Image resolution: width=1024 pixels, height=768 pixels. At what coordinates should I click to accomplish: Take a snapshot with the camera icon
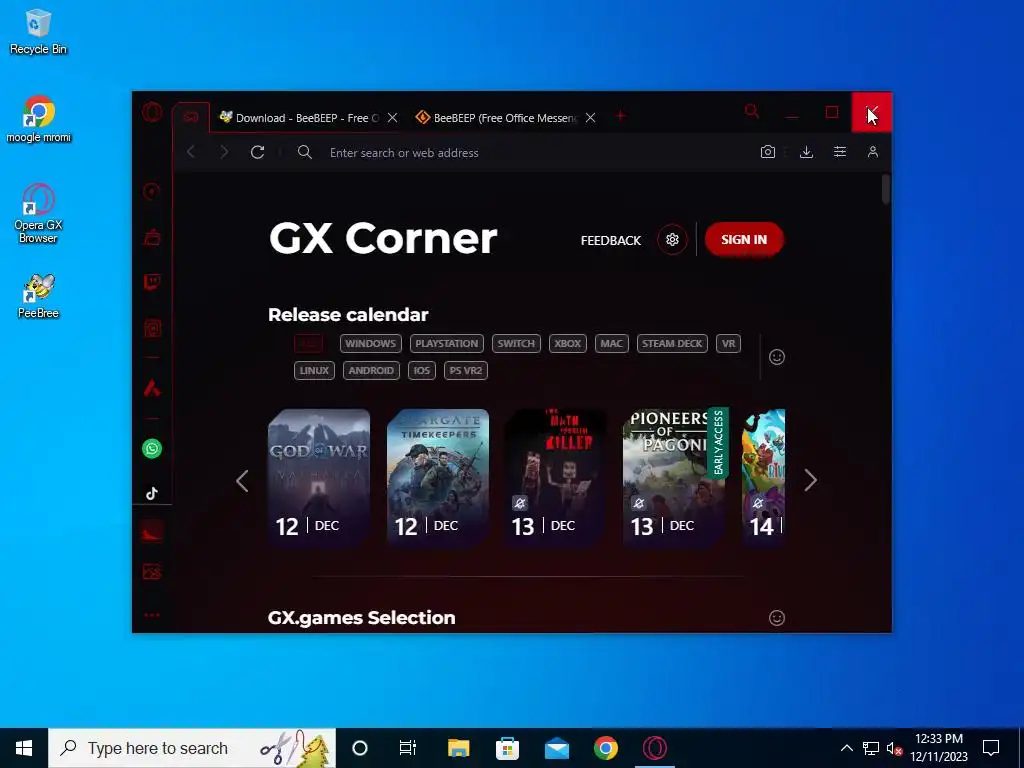click(x=768, y=152)
